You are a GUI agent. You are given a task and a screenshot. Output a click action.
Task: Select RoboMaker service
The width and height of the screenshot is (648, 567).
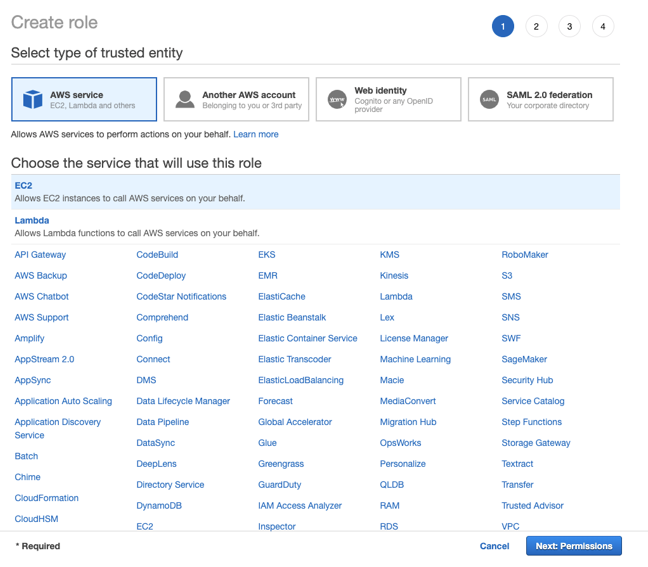coord(524,255)
